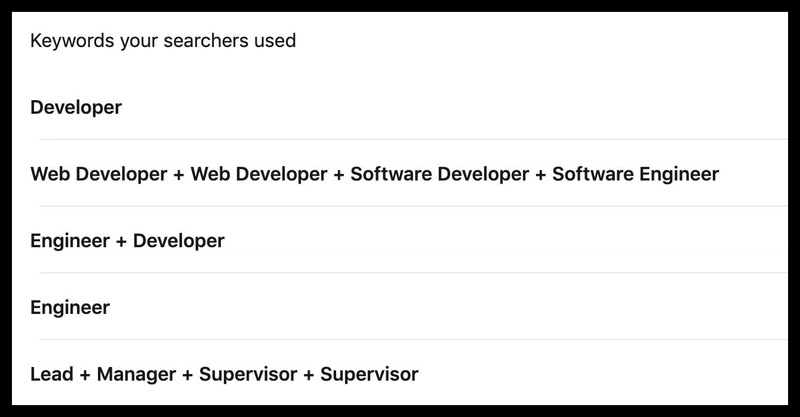Click the plus sign between Engineer and Developer
Screen dimensions: 800x417
[x=121, y=242]
